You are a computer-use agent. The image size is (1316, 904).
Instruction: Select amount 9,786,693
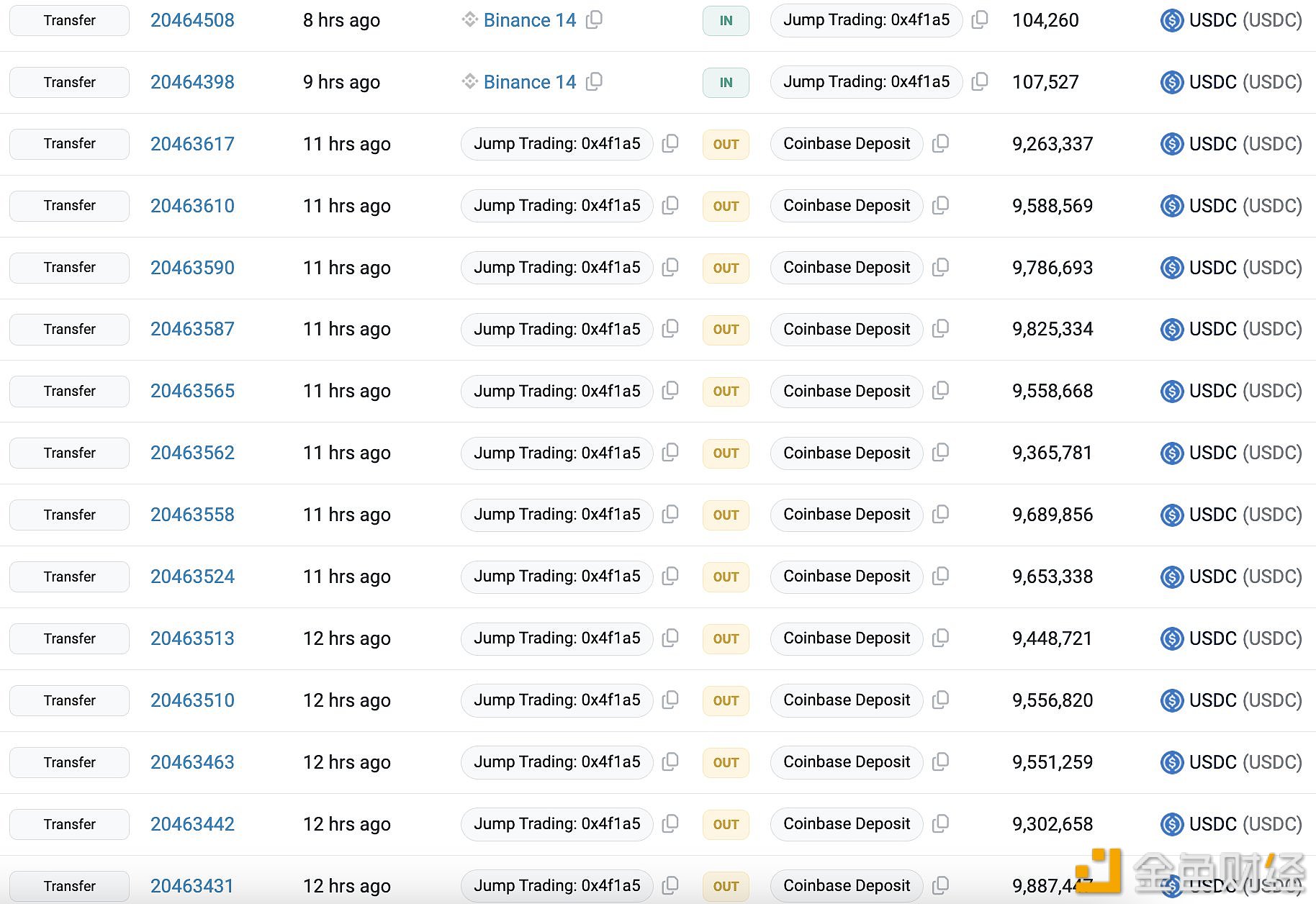(x=1053, y=268)
